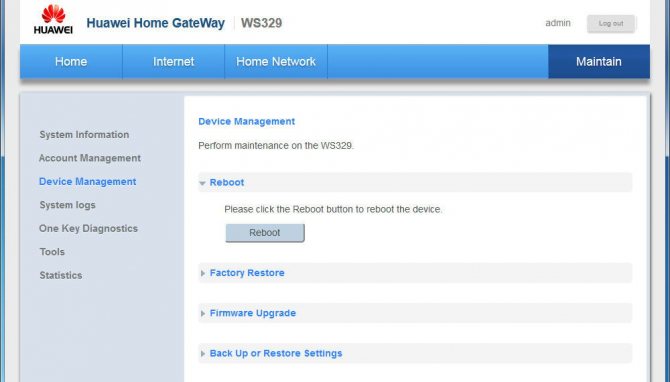This screenshot has width=670, height=382.
Task: Click the WS329 model label
Action: point(262,23)
